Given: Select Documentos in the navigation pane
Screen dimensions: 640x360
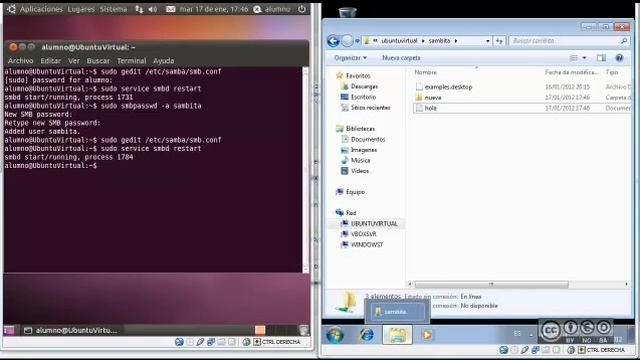Looking at the screenshot, I should (x=363, y=140).
